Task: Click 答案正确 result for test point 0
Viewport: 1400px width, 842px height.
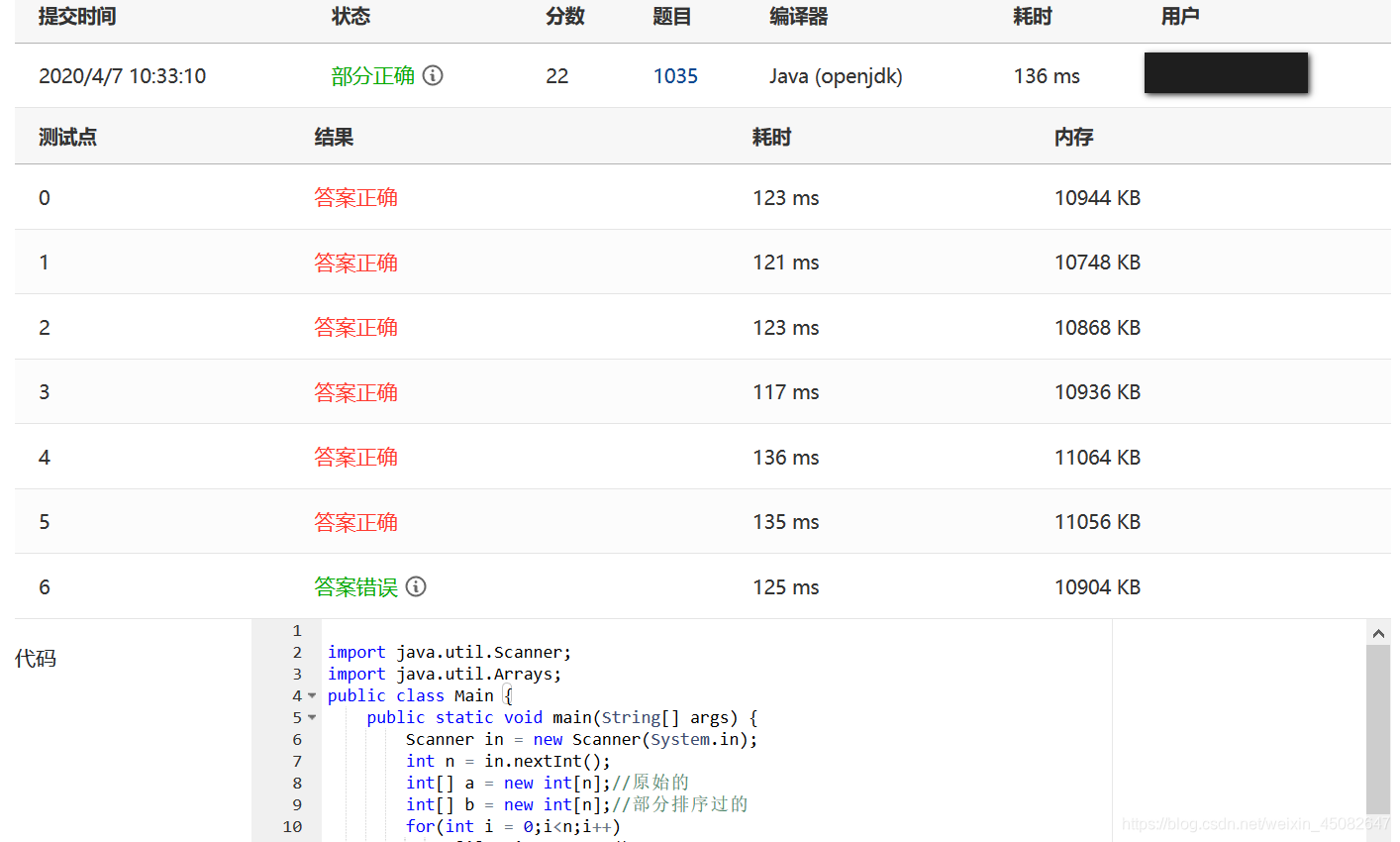Action: 355,198
